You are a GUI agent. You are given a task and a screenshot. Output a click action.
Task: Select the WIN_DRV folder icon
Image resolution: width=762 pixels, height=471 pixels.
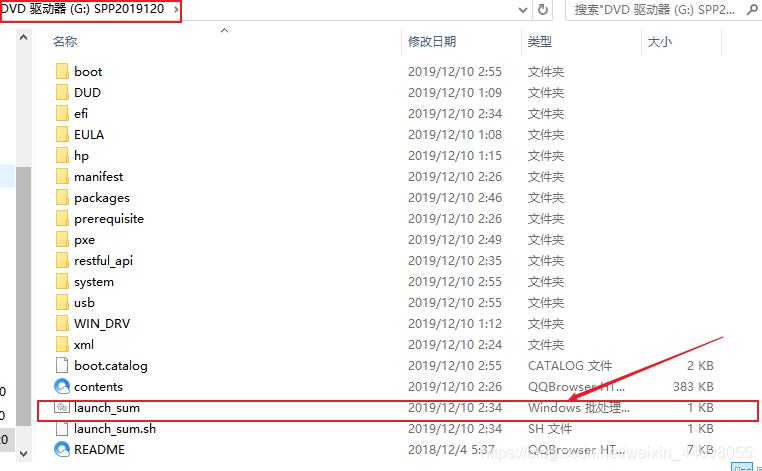point(62,324)
